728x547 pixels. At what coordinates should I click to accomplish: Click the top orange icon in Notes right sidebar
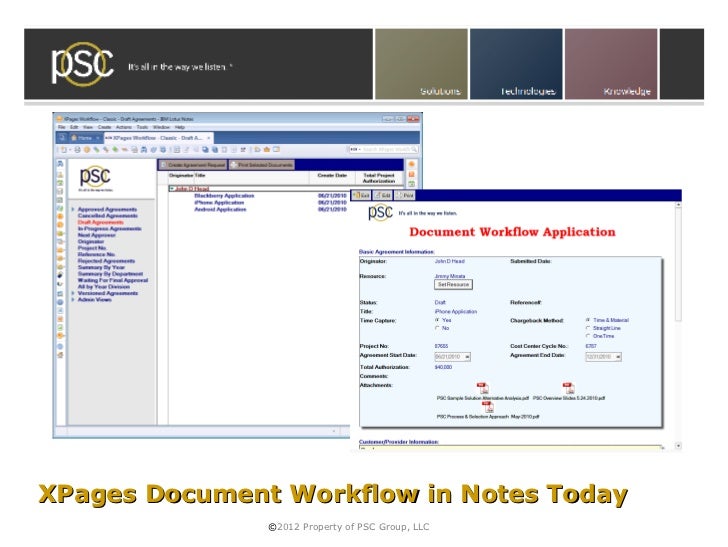point(411,164)
